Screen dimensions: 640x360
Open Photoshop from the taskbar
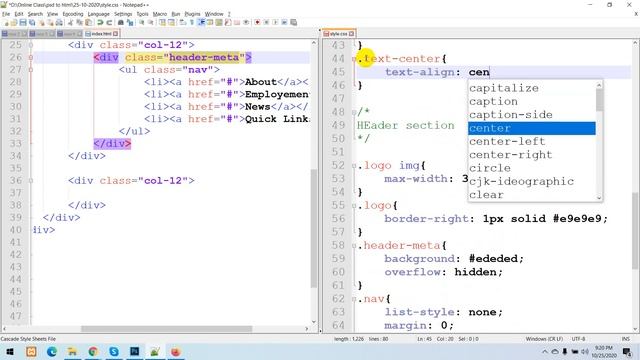(x=134, y=351)
